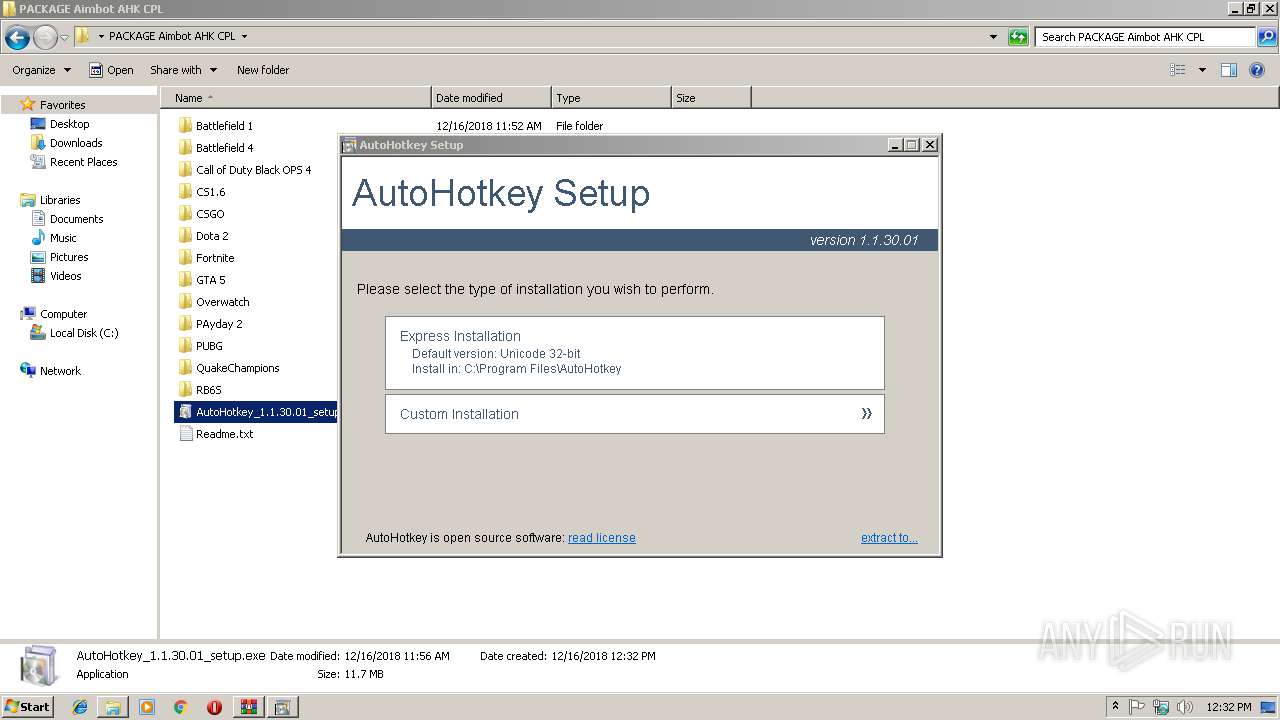Open Recent Places in sidebar
This screenshot has width=1280, height=720.
coord(83,162)
